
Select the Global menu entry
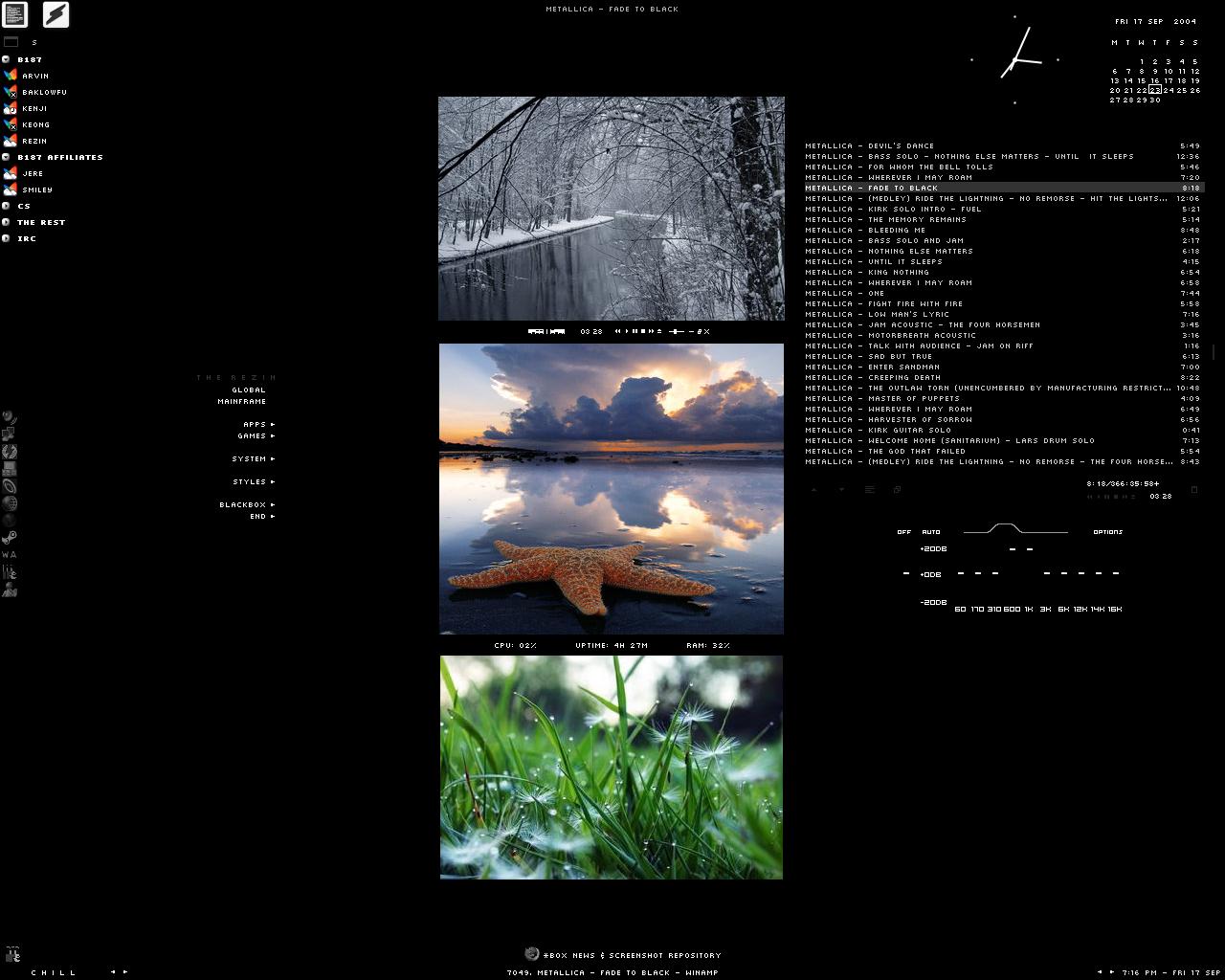point(249,390)
